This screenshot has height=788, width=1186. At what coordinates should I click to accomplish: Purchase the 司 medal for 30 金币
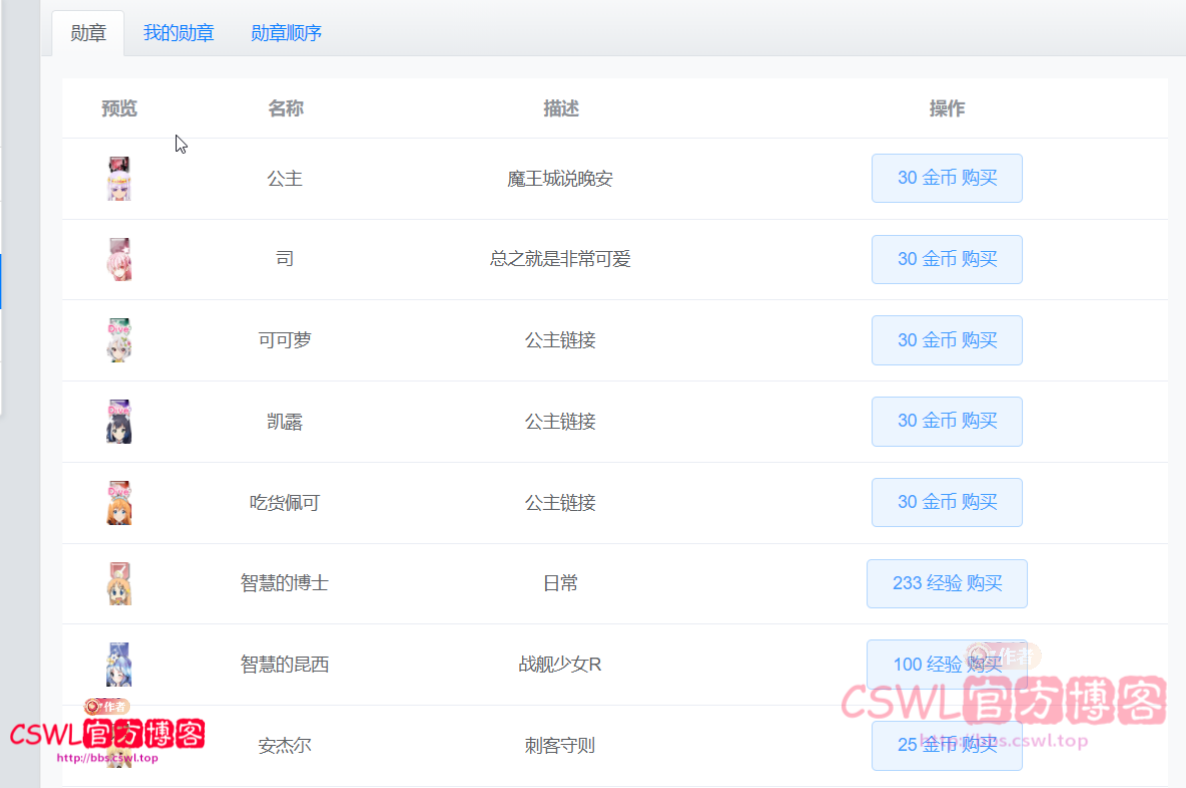point(946,259)
